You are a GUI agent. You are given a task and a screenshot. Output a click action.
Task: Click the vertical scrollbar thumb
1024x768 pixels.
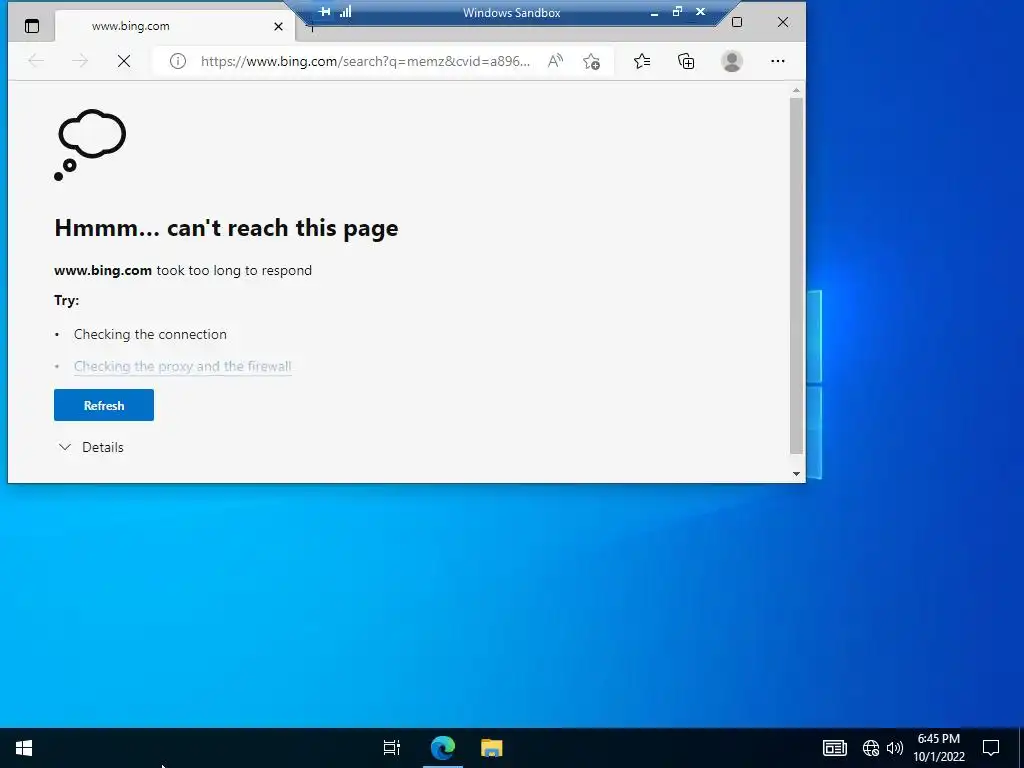796,275
